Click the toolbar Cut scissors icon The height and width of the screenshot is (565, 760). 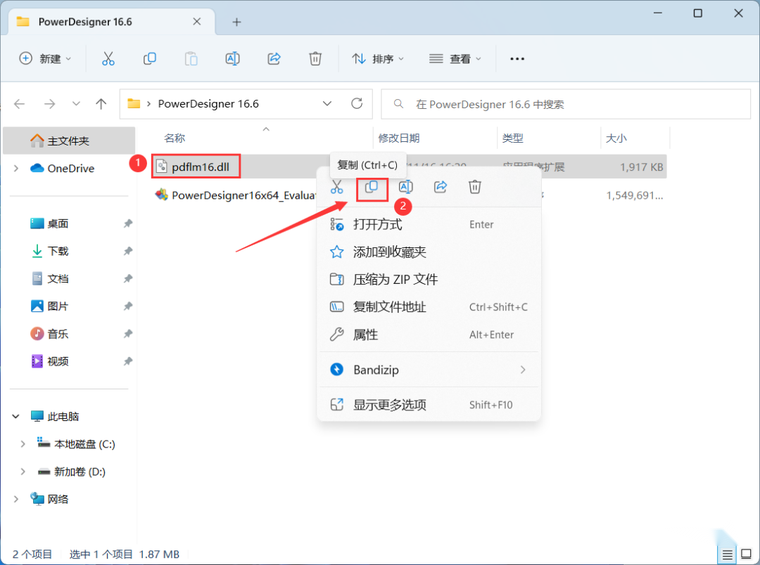(x=108, y=59)
